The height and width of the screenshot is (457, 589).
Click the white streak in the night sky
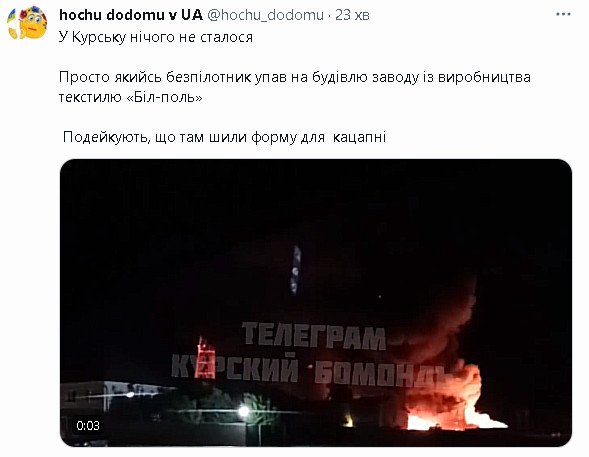point(296,270)
